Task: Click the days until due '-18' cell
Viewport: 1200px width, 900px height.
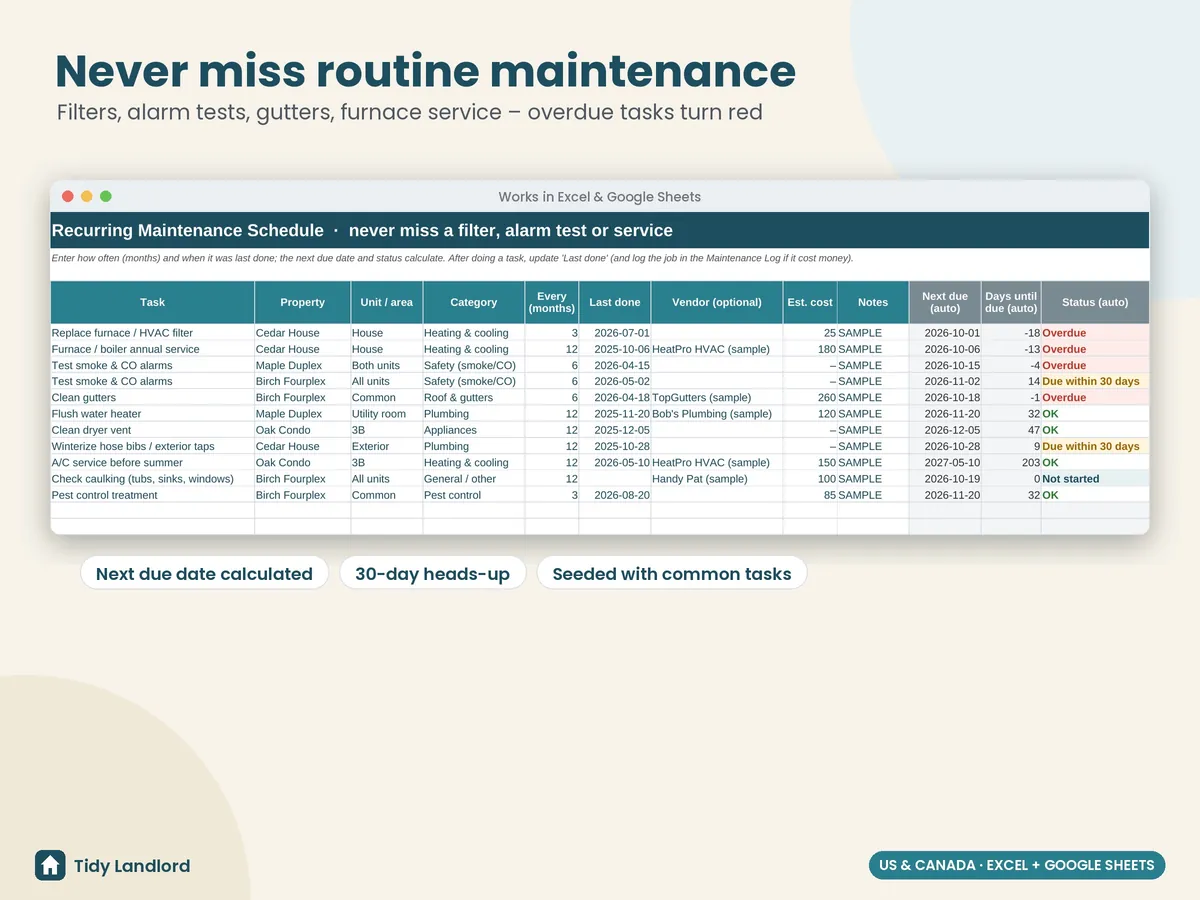Action: (x=1011, y=333)
